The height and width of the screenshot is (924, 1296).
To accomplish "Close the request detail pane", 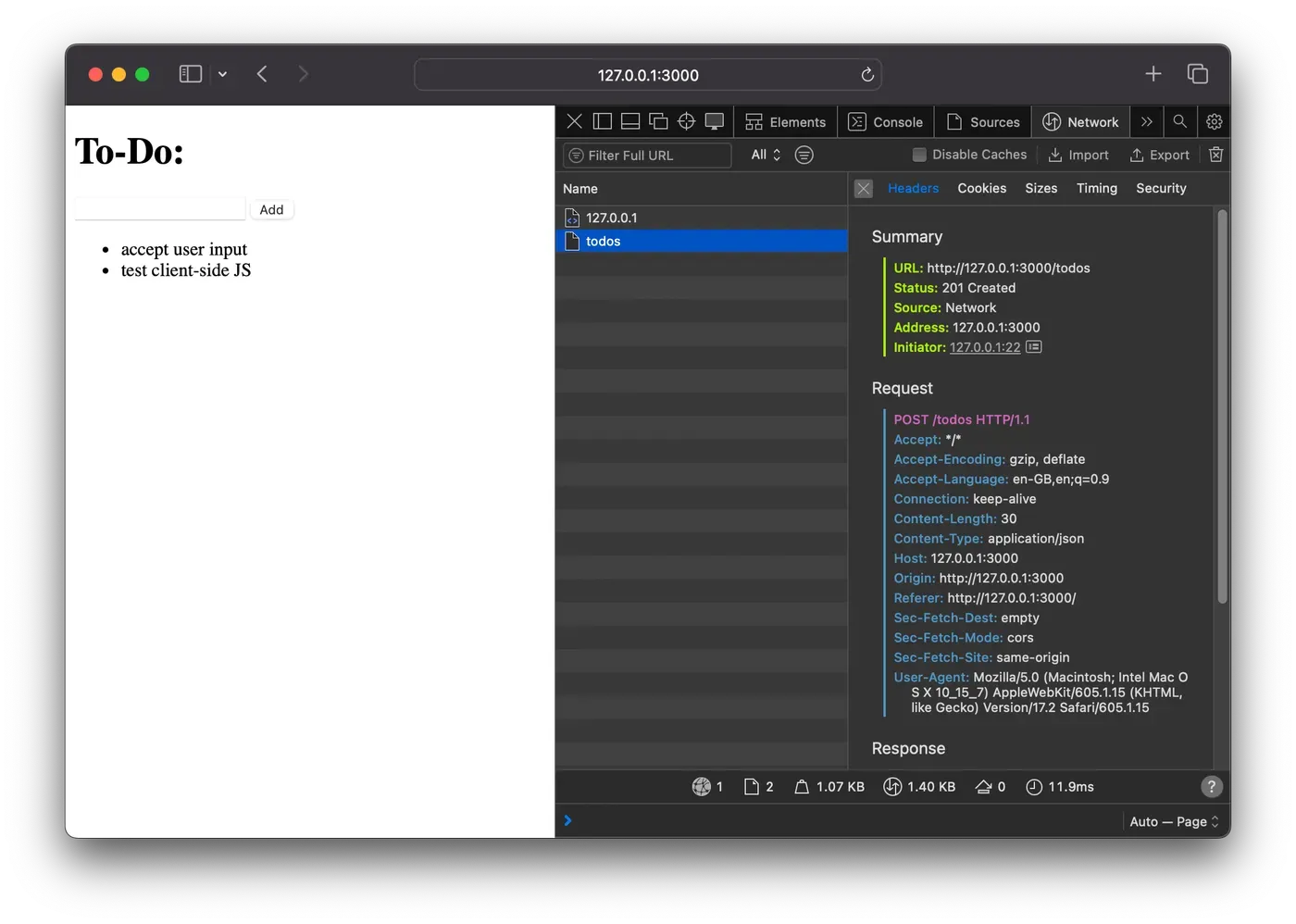I will point(864,189).
